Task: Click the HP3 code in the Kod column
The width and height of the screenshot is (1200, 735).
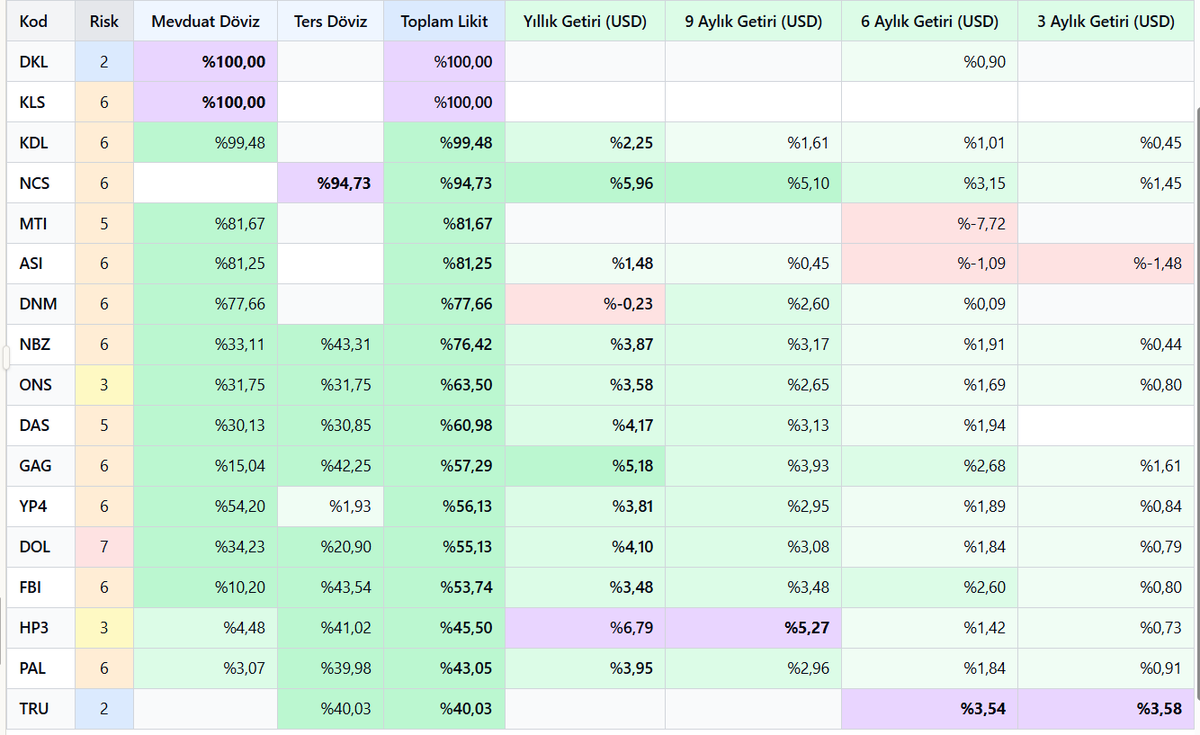Action: click(40, 628)
